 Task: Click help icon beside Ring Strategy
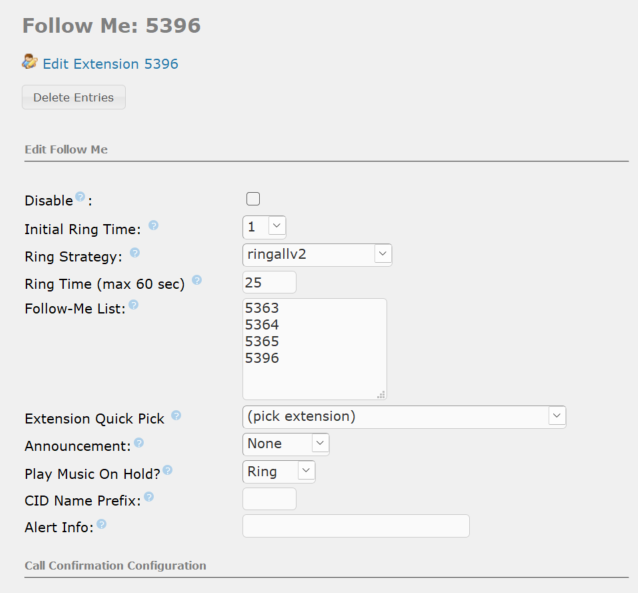tap(135, 253)
